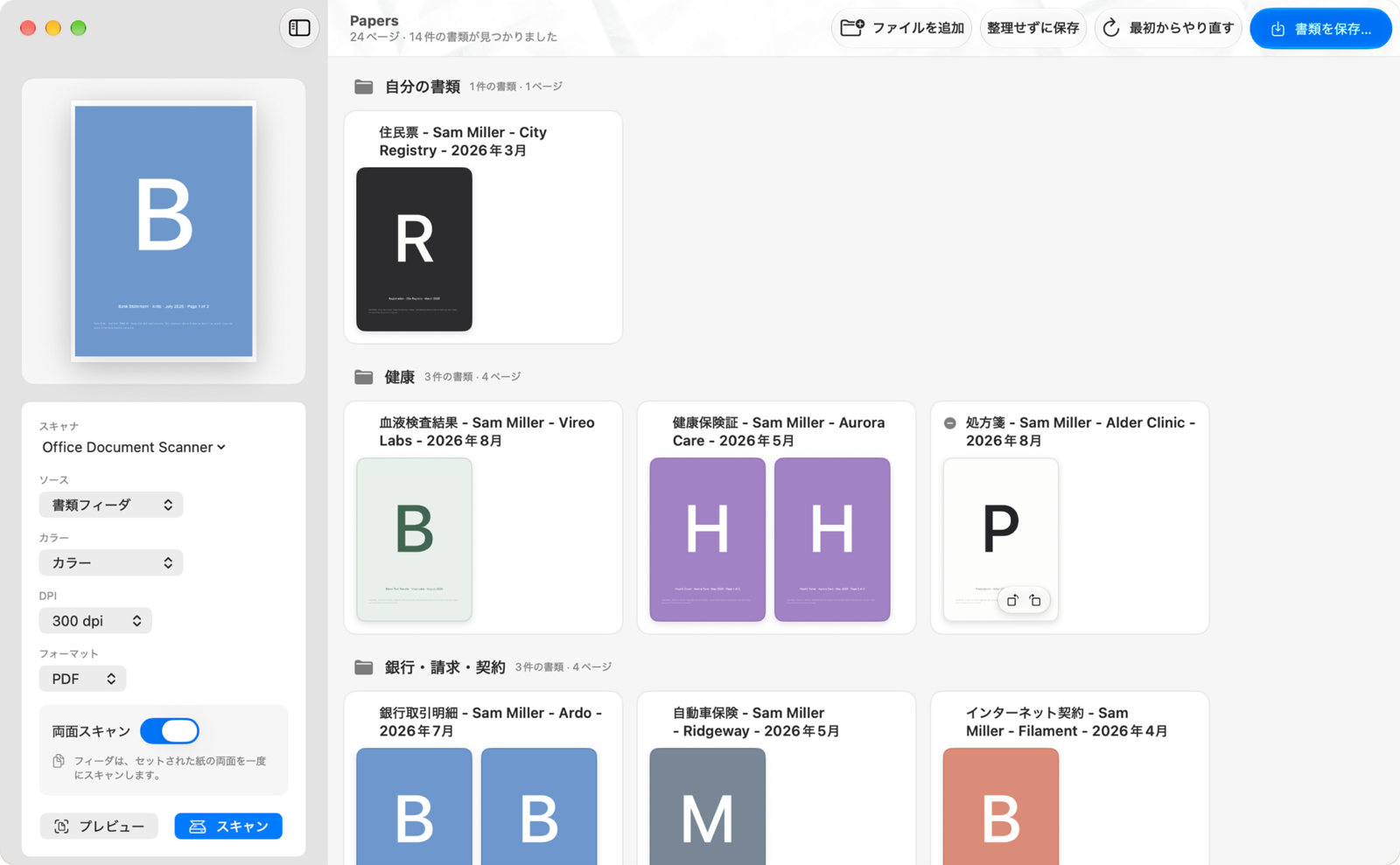
Task: Open the PDF format dropdown
Action: (x=82, y=679)
